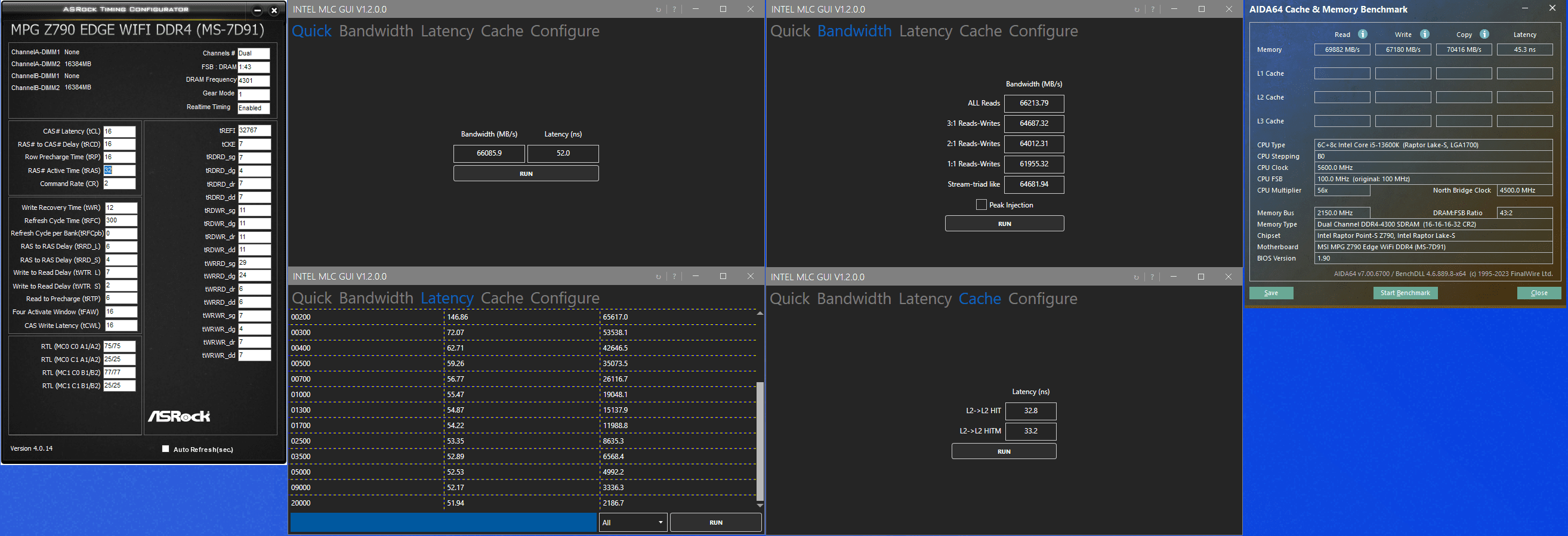Click refresh icon in Bandwidth MLC window

tap(1137, 10)
